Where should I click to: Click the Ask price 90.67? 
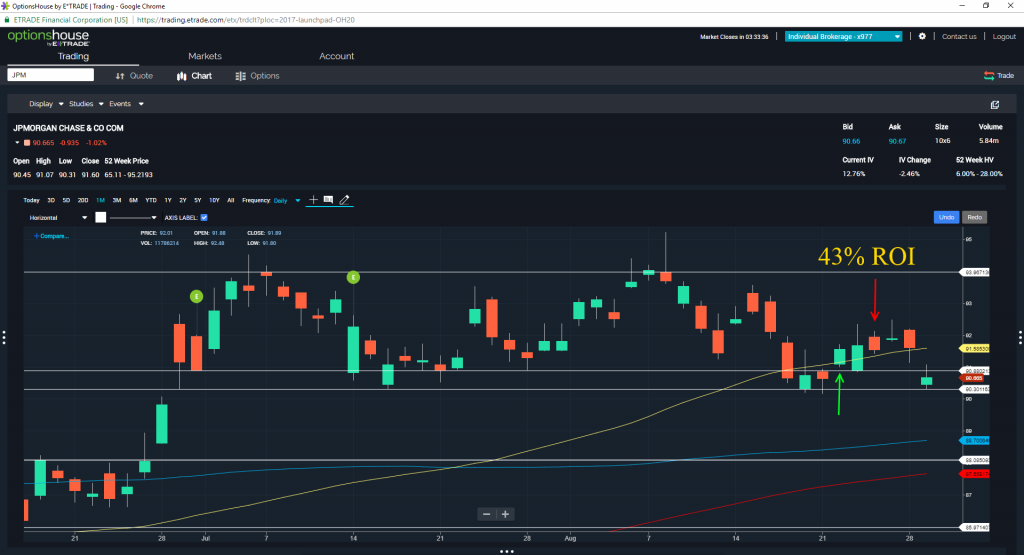897,141
